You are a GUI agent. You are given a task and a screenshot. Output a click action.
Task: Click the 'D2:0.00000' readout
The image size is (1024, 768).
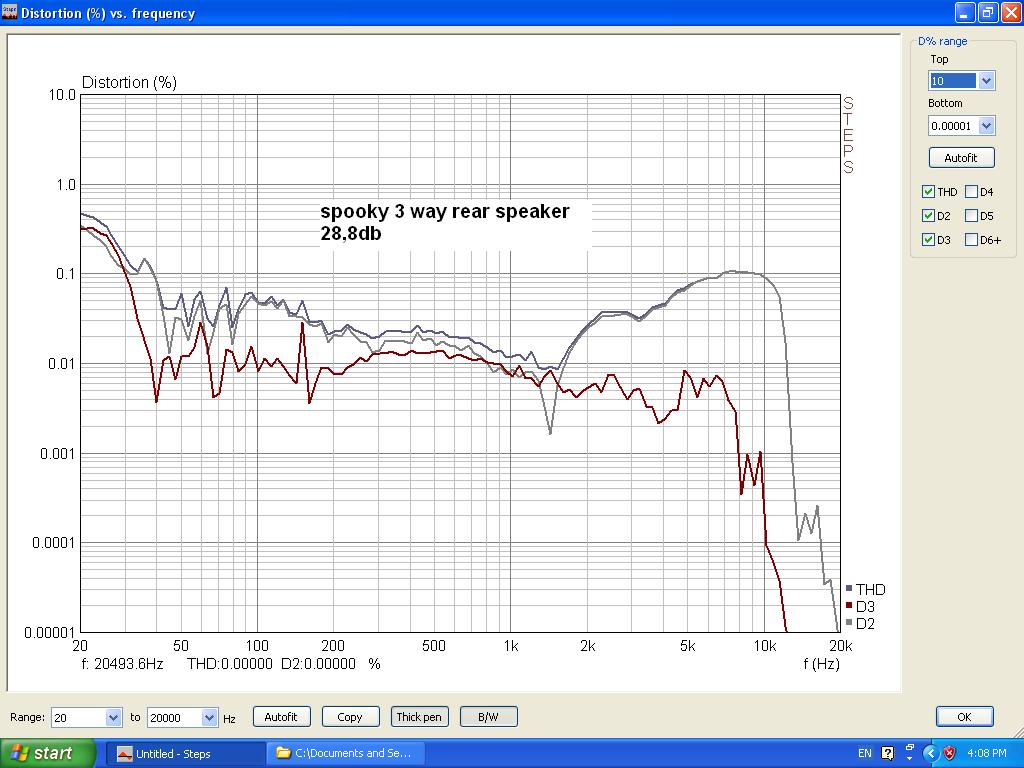(x=319, y=664)
